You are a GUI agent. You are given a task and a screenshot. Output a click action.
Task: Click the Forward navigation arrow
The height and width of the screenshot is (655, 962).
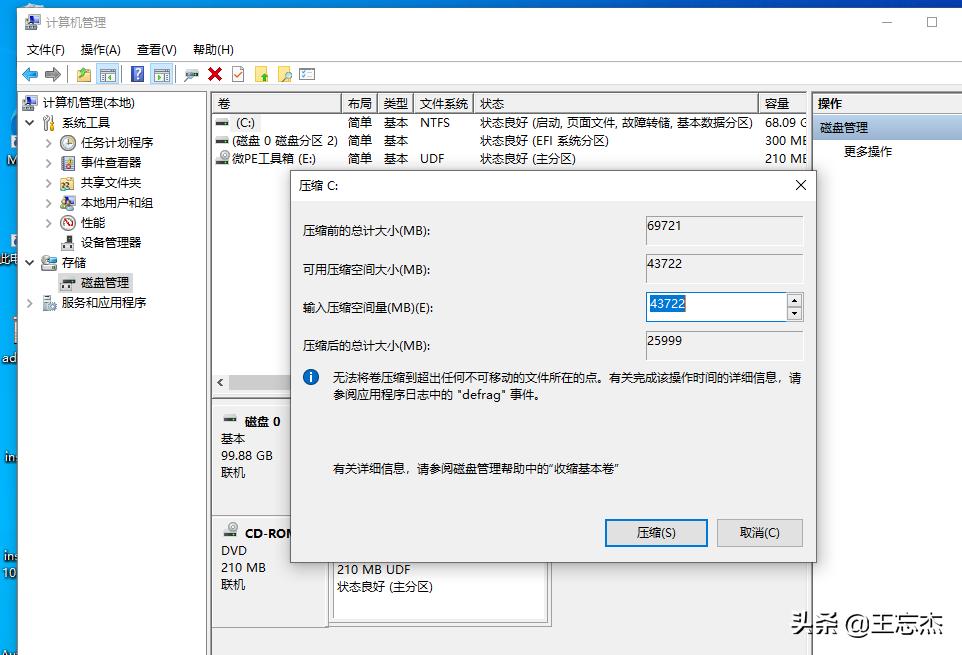52,73
